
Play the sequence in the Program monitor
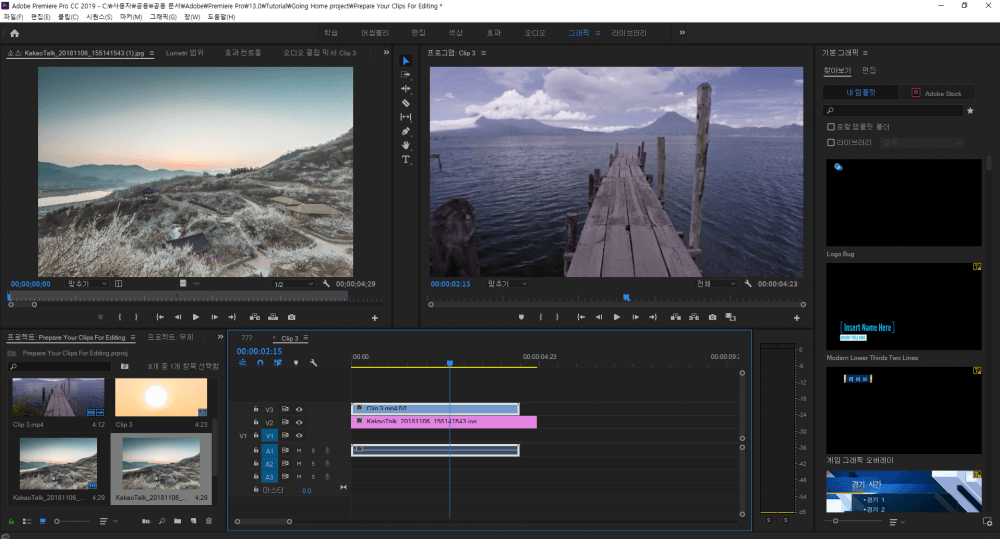(x=617, y=317)
